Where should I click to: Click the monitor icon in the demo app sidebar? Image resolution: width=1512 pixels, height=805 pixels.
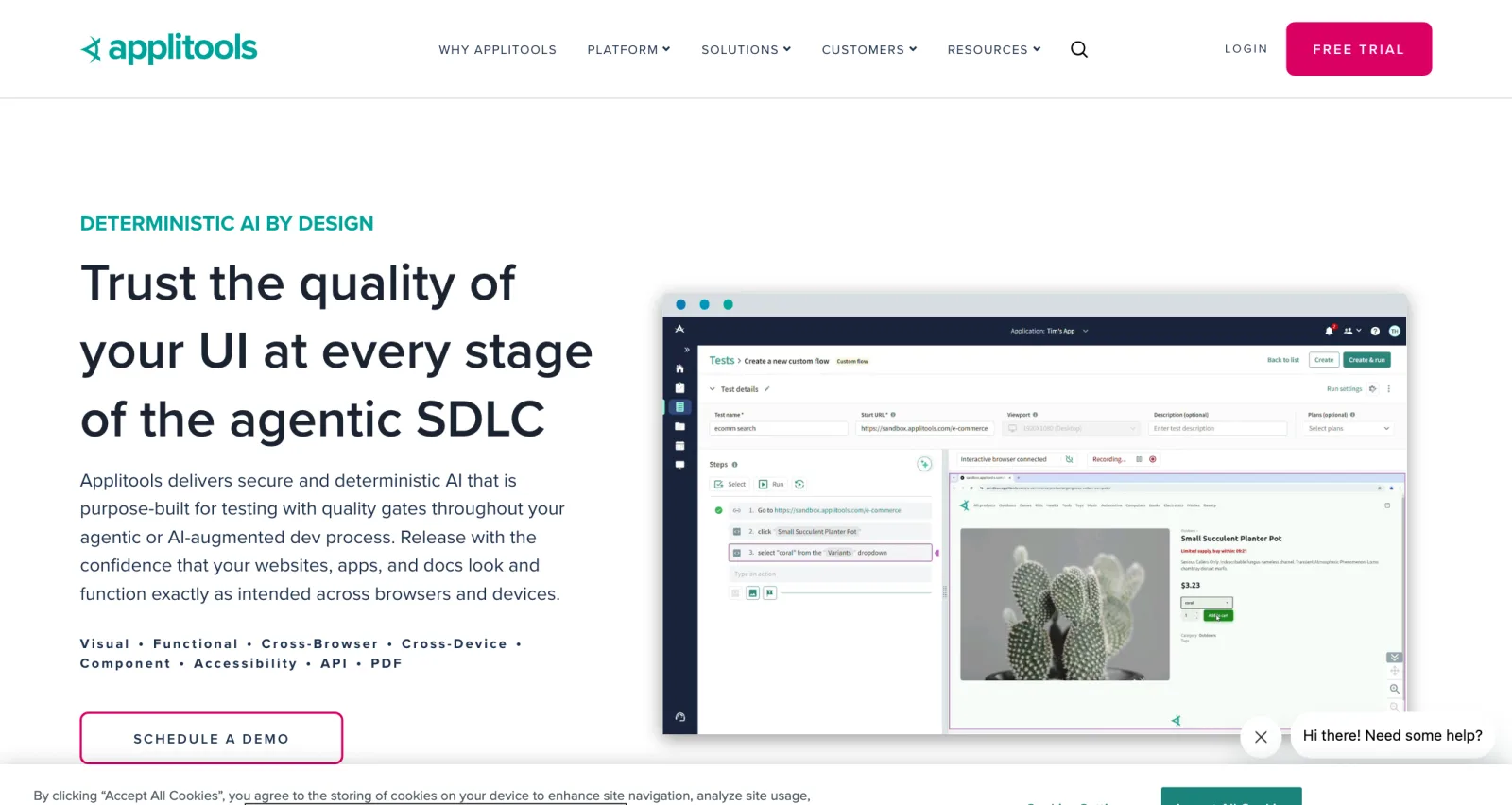point(679,465)
